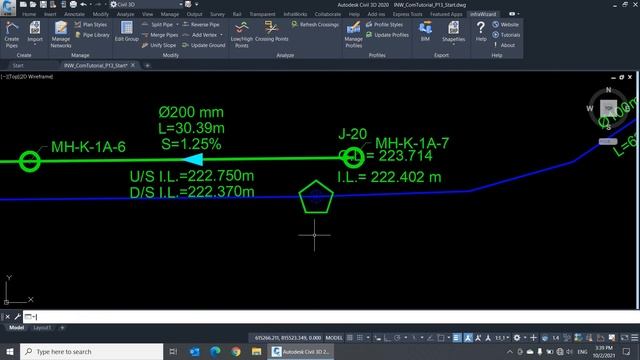Click the Windows search box
Image resolution: width=640 pixels, height=360 pixels.
coord(91,351)
